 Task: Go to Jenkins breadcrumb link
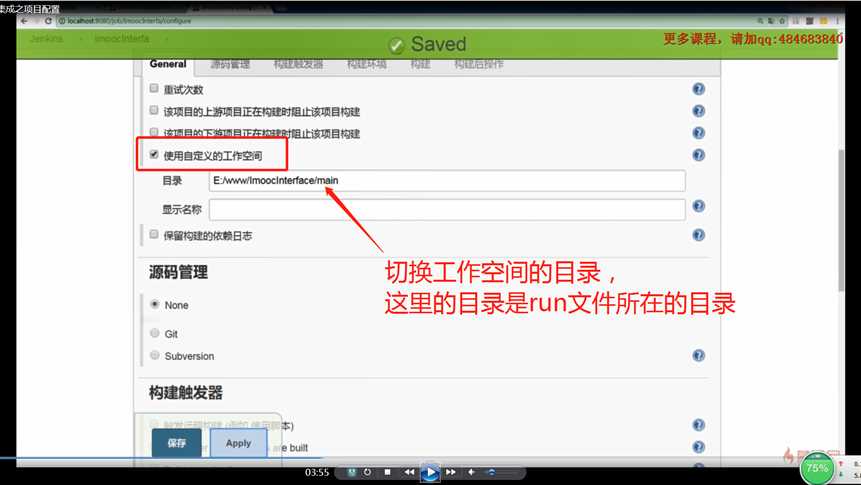coord(47,38)
